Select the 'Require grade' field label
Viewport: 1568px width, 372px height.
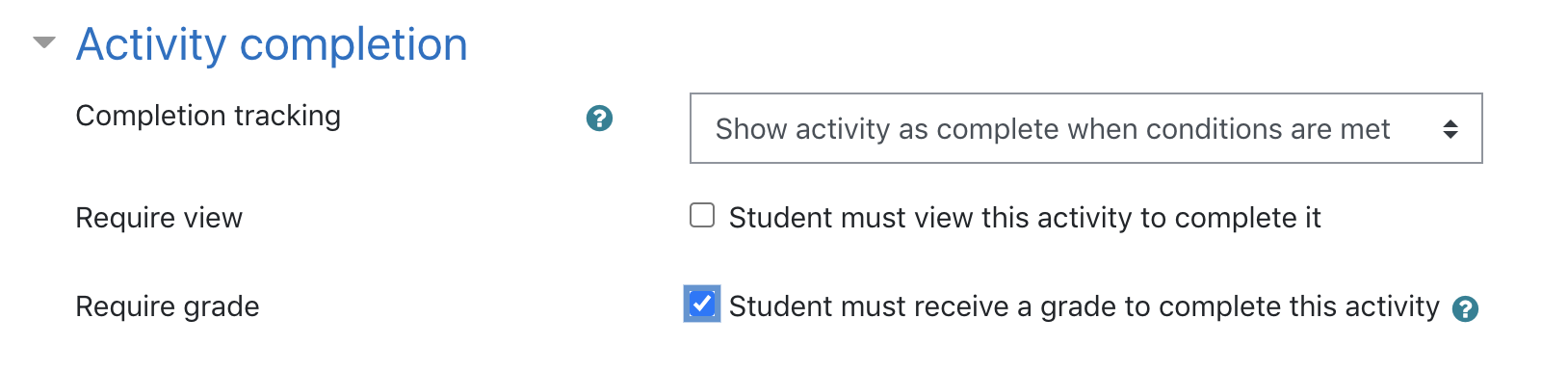(168, 306)
